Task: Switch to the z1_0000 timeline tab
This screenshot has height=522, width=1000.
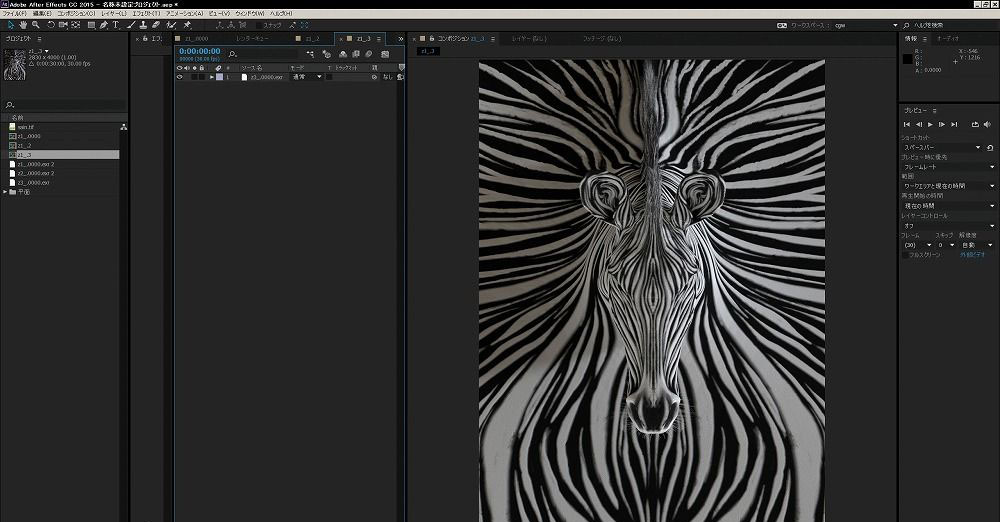Action: (195, 38)
